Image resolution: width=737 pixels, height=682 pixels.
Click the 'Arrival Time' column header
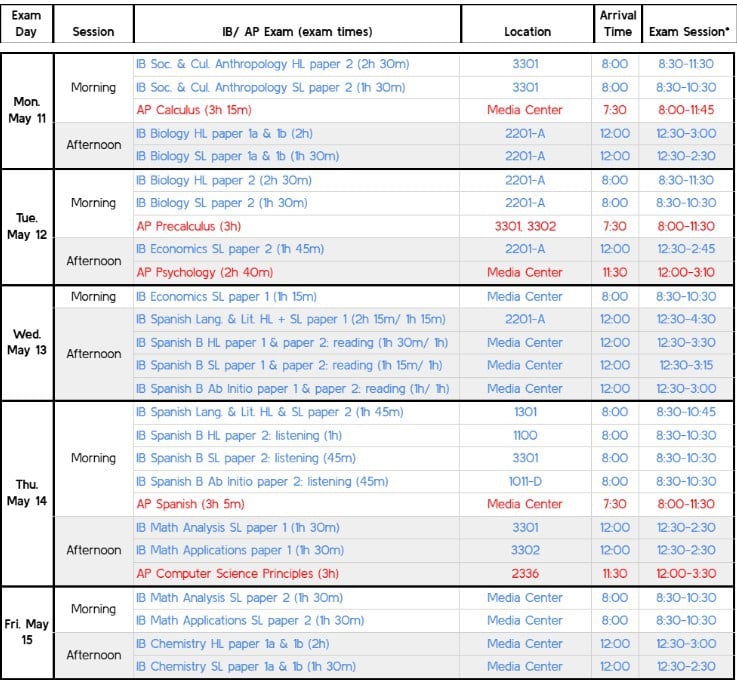[618, 24]
